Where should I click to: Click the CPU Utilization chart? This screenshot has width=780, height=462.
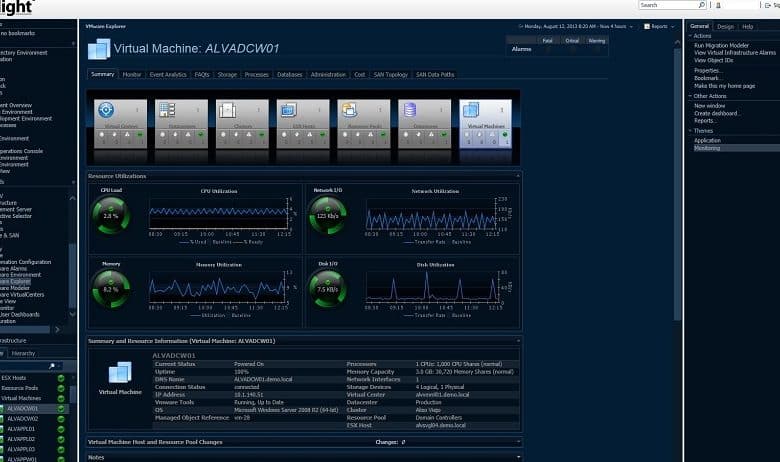click(x=218, y=213)
